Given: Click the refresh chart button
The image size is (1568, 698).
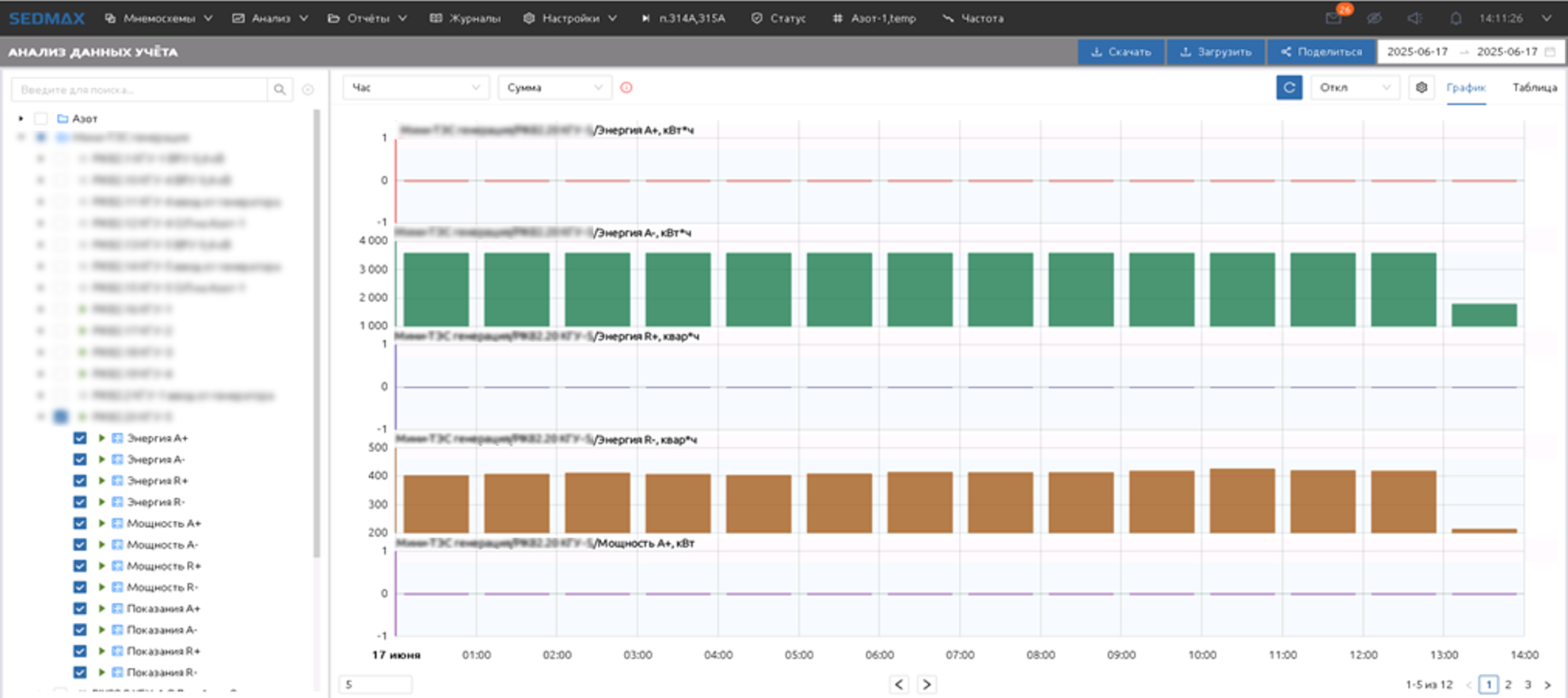Looking at the screenshot, I should (1288, 88).
